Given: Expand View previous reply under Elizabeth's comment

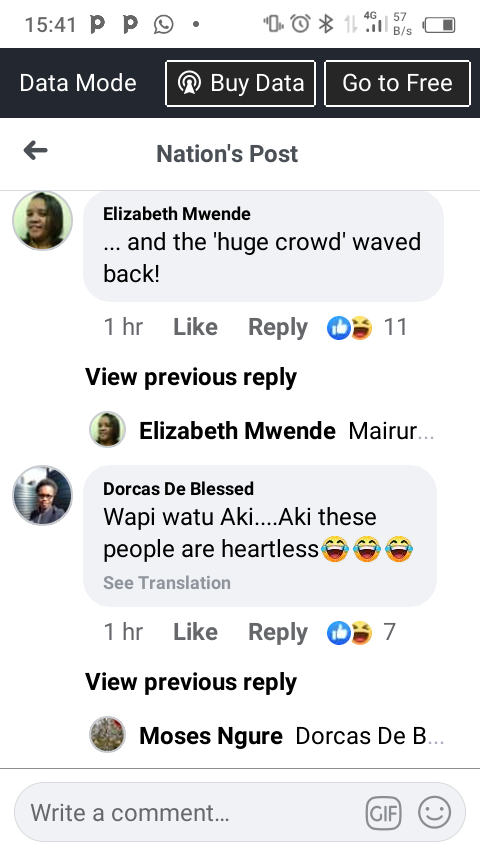Looking at the screenshot, I should coord(191,377).
